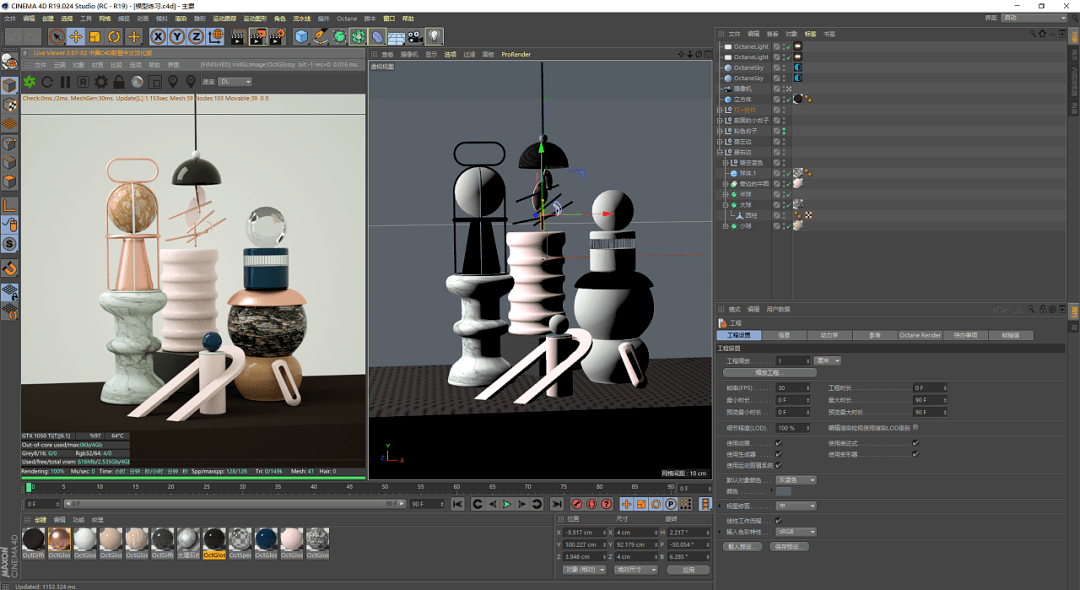Click the Record Active Objects keyframe button
This screenshot has width=1080, height=590.
click(x=577, y=505)
